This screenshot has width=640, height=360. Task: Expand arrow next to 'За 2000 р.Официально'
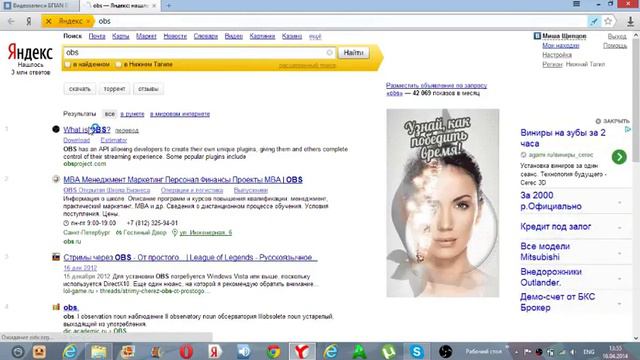(x=620, y=202)
